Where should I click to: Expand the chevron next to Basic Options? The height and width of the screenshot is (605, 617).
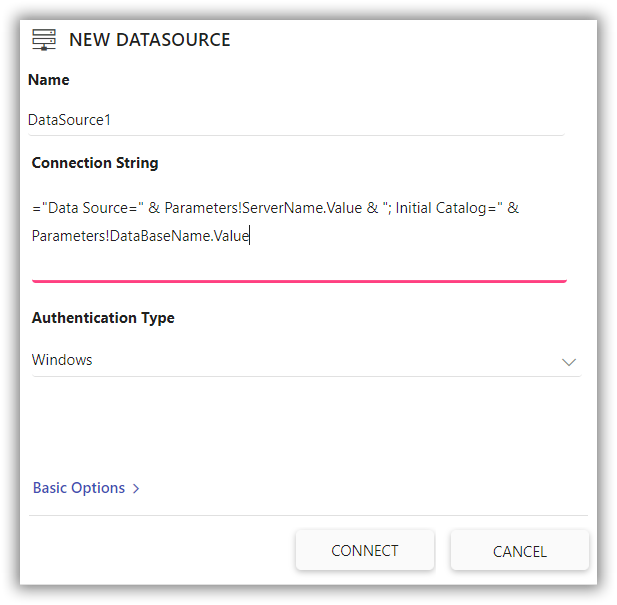pyautogui.click(x=136, y=489)
